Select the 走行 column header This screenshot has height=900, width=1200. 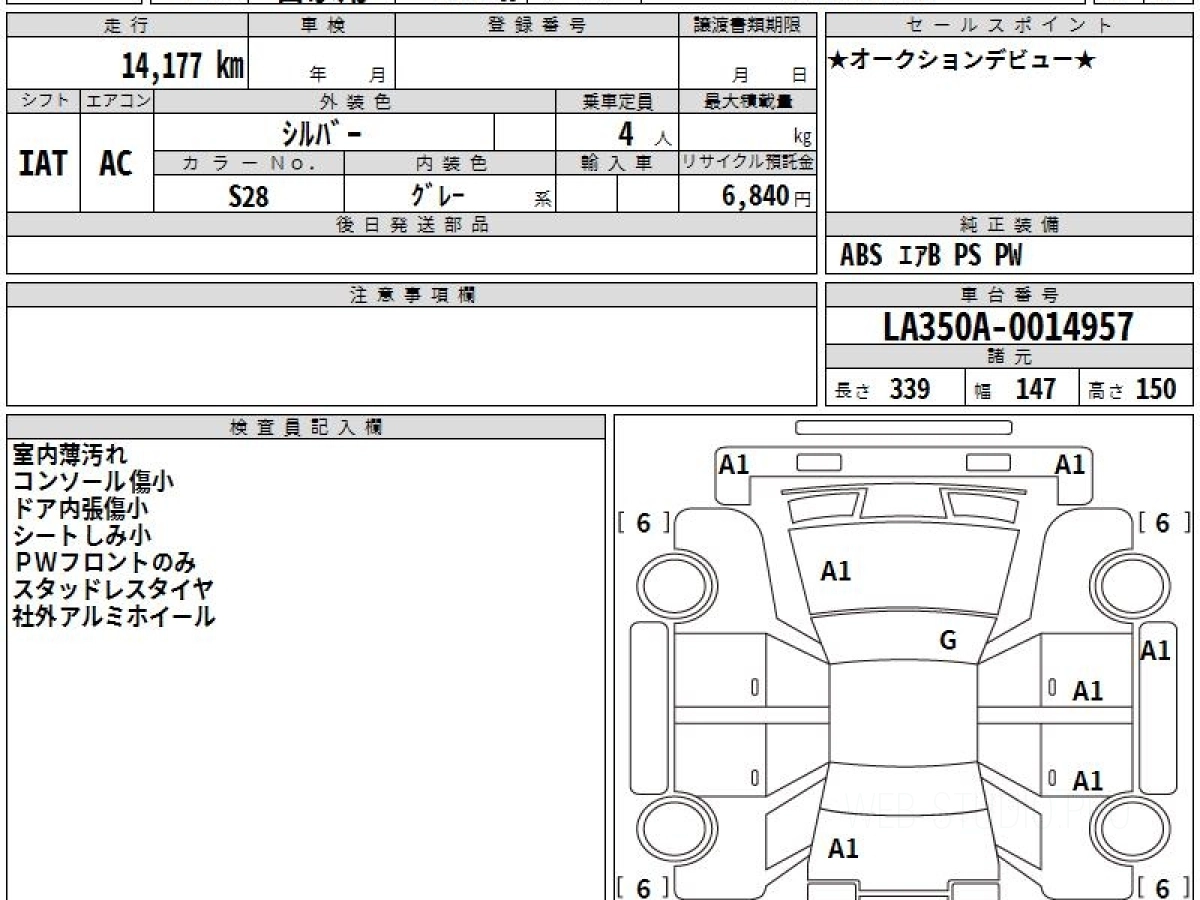pyautogui.click(x=127, y=26)
